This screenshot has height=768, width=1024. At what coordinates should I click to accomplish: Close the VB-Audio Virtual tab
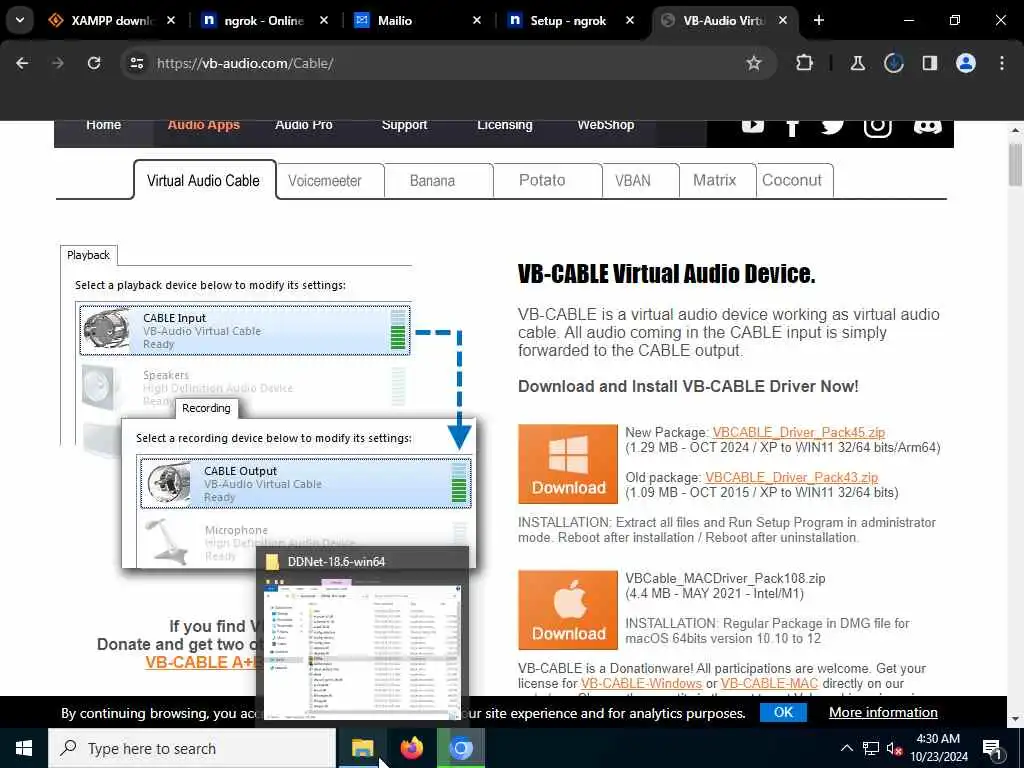[782, 20]
